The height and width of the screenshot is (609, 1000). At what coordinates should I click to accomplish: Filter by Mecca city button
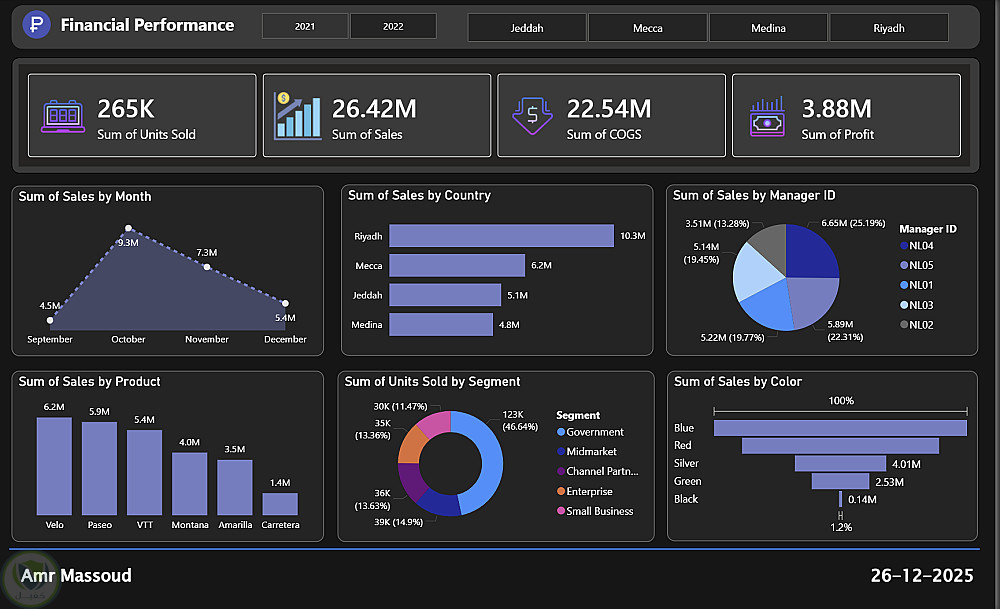[647, 28]
